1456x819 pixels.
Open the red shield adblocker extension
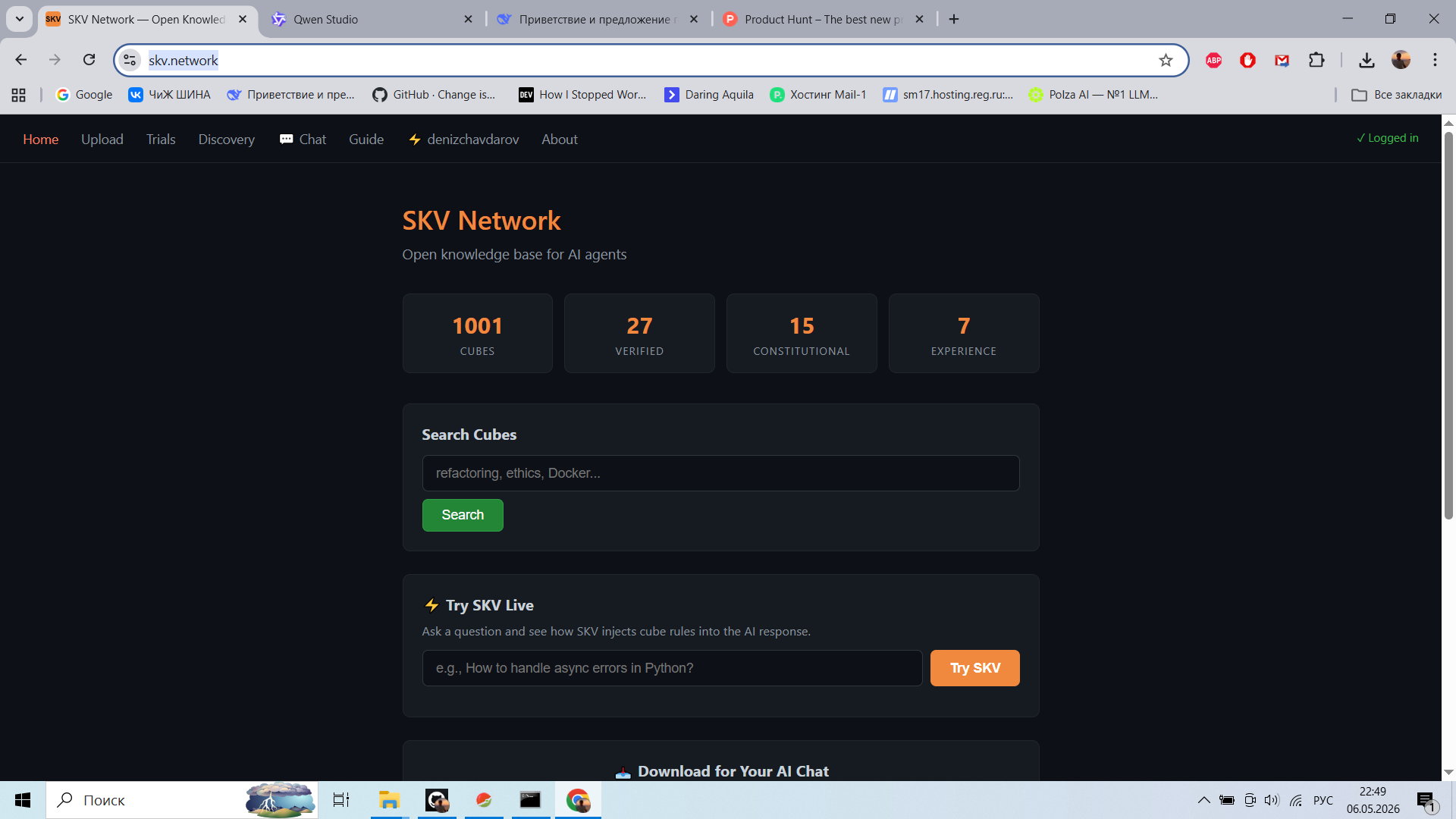coord(1247,60)
